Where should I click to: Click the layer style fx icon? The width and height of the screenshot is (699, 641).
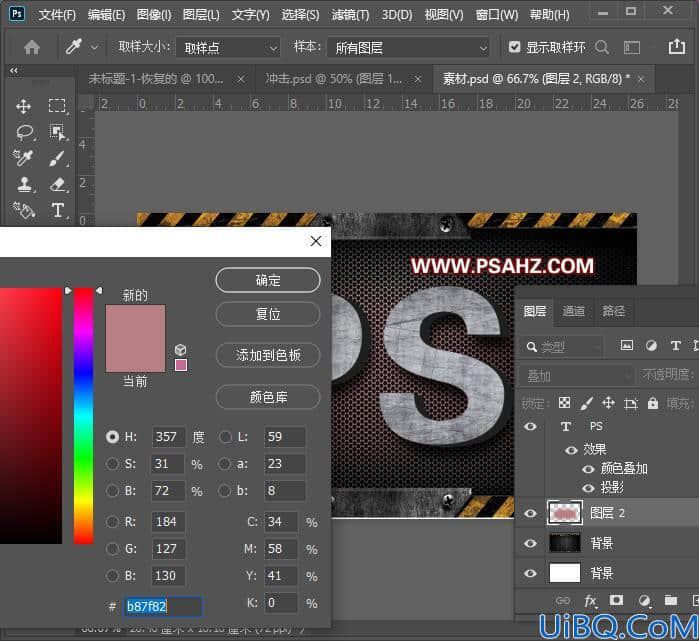pyautogui.click(x=591, y=601)
